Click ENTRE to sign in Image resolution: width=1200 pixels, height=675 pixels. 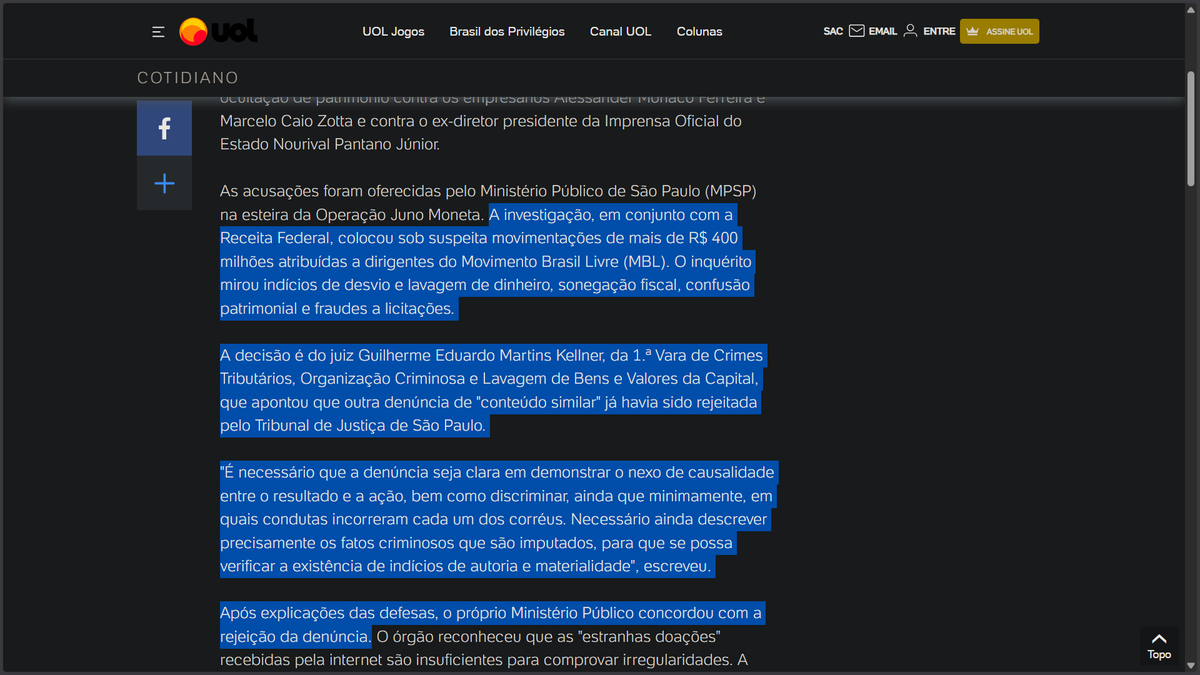[938, 30]
